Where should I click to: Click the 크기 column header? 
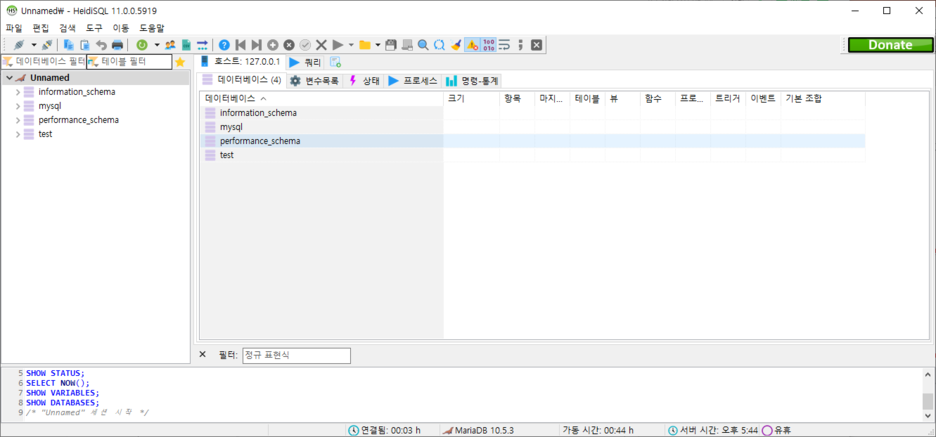pos(472,99)
